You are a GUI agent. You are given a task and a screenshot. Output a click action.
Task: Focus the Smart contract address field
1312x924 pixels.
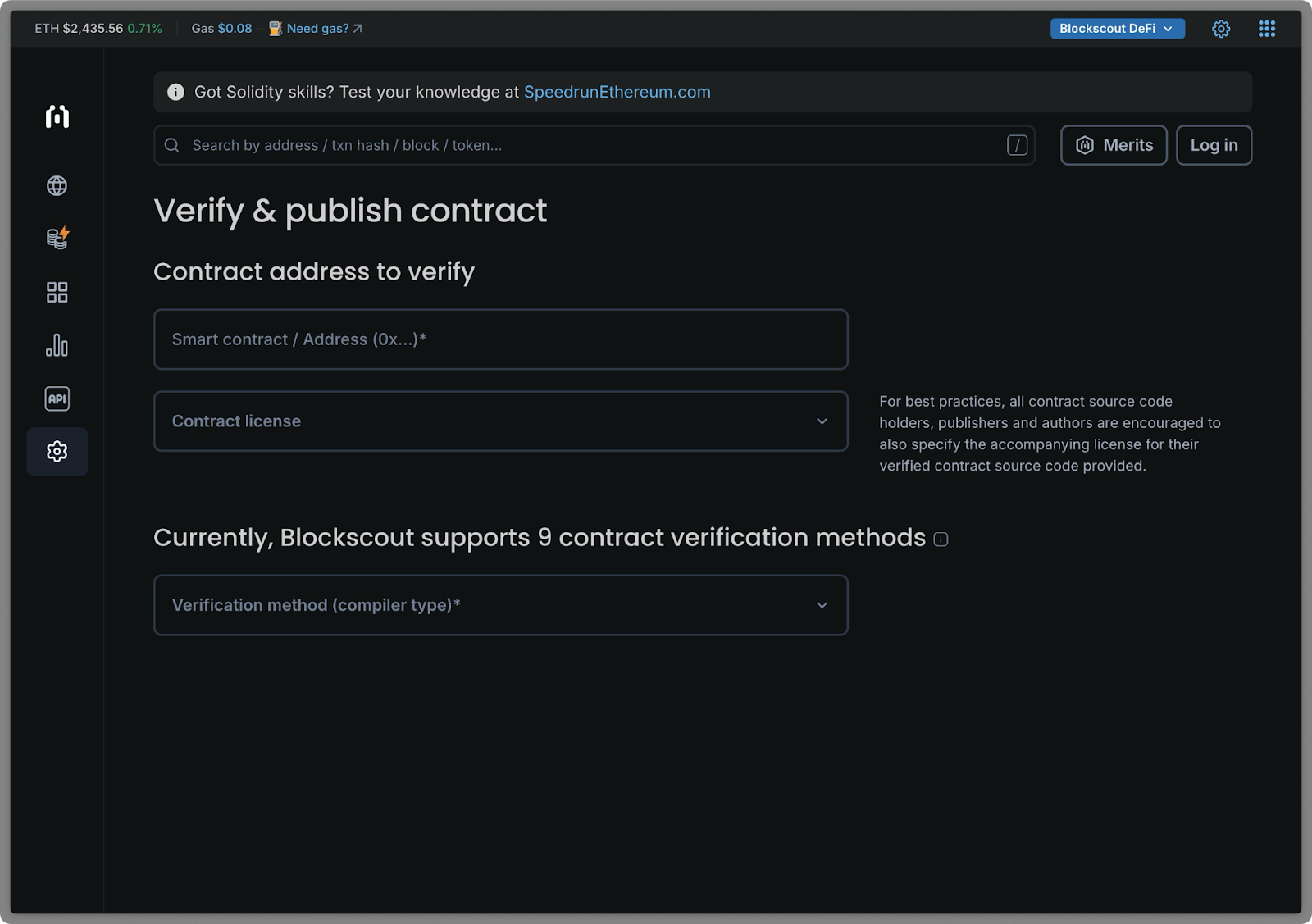click(x=500, y=339)
